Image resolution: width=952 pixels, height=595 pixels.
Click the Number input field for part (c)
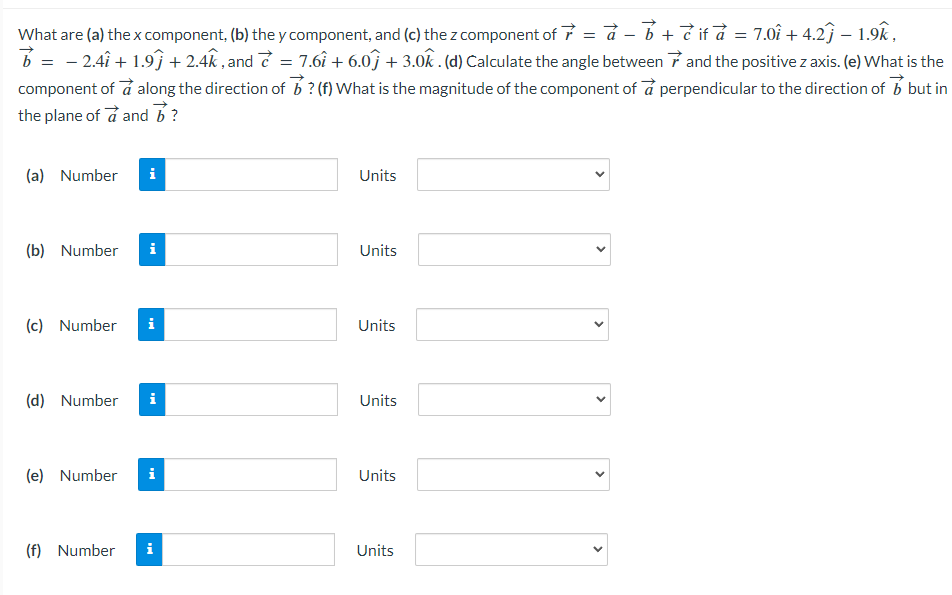[x=250, y=324]
